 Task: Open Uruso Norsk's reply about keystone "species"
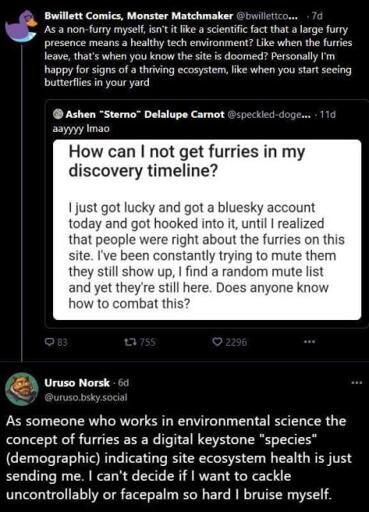(179, 457)
